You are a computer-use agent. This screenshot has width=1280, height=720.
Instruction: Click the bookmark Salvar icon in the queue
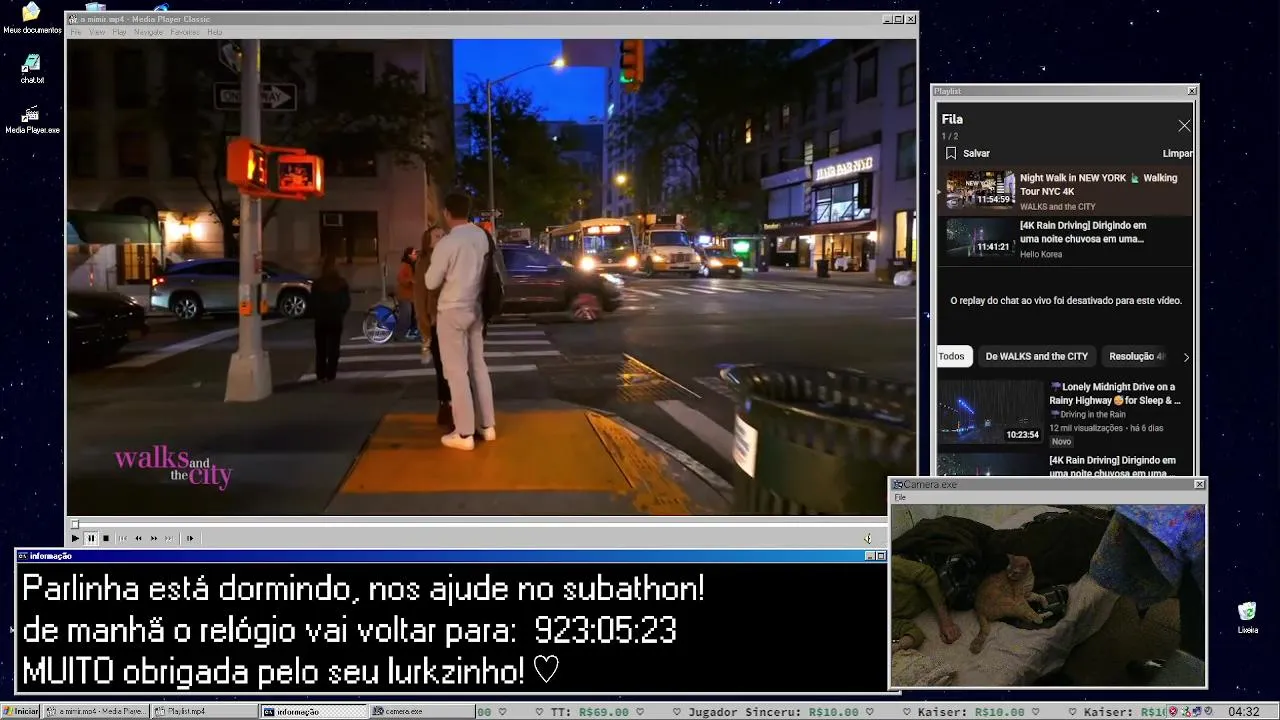pos(951,153)
